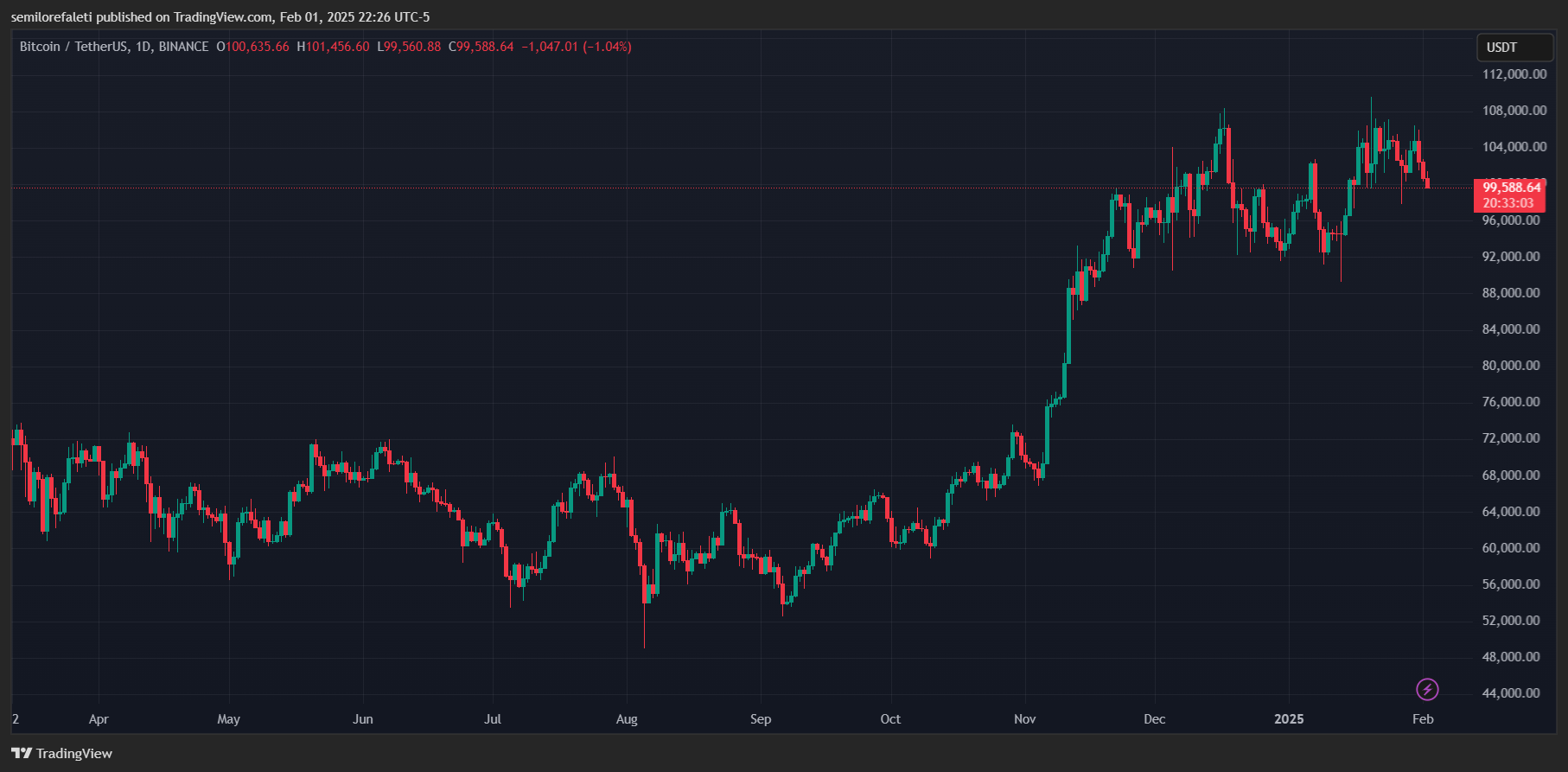This screenshot has width=1568, height=772.
Task: Click the close value 99,588.64 in legend
Action: (x=485, y=47)
